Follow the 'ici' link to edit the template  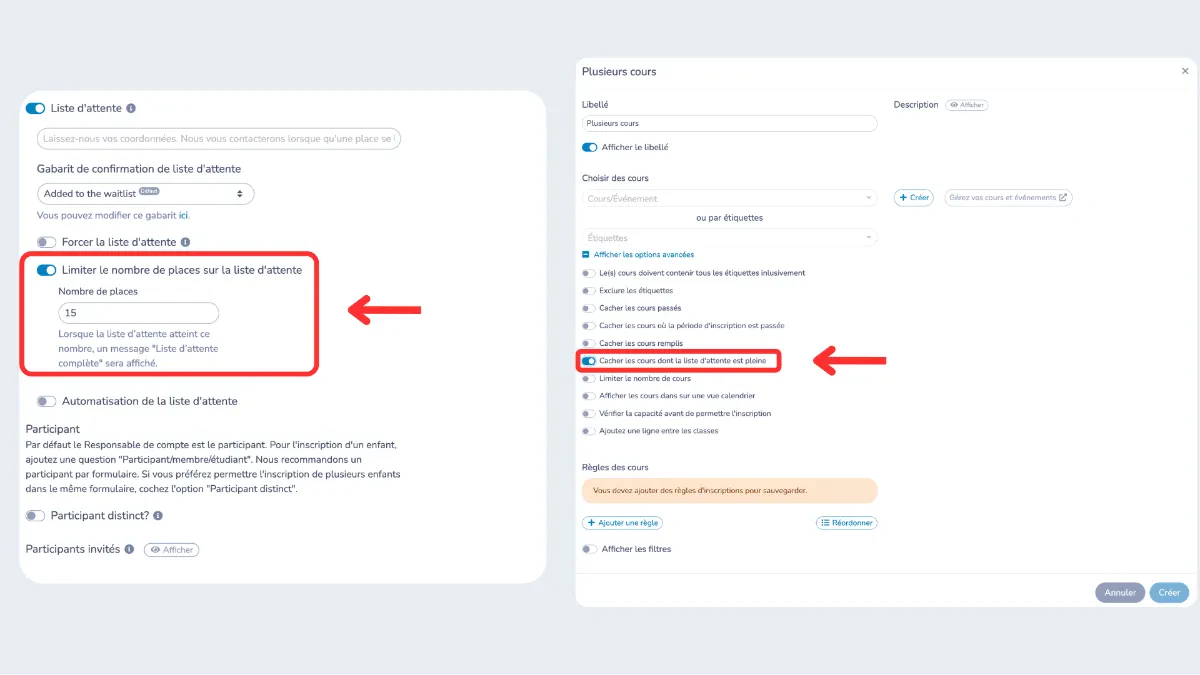pyautogui.click(x=184, y=215)
